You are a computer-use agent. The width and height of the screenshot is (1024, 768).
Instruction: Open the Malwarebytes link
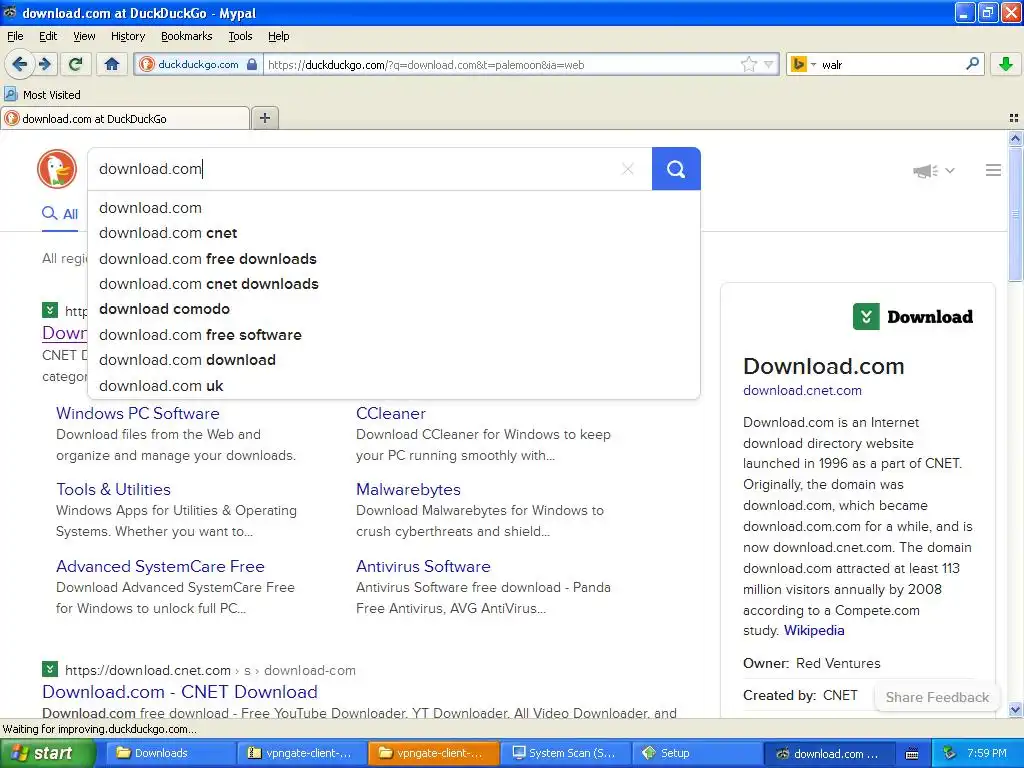tap(408, 489)
